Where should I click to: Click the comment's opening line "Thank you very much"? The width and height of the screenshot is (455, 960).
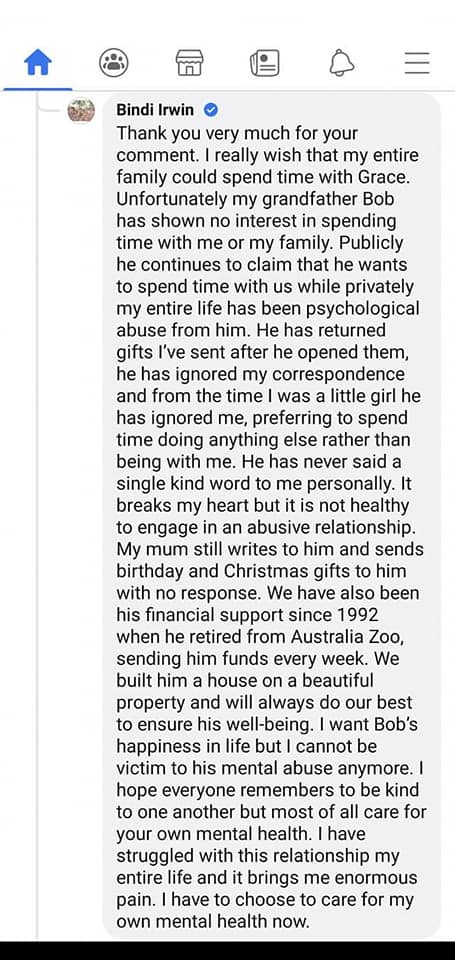pyautogui.click(x=196, y=133)
